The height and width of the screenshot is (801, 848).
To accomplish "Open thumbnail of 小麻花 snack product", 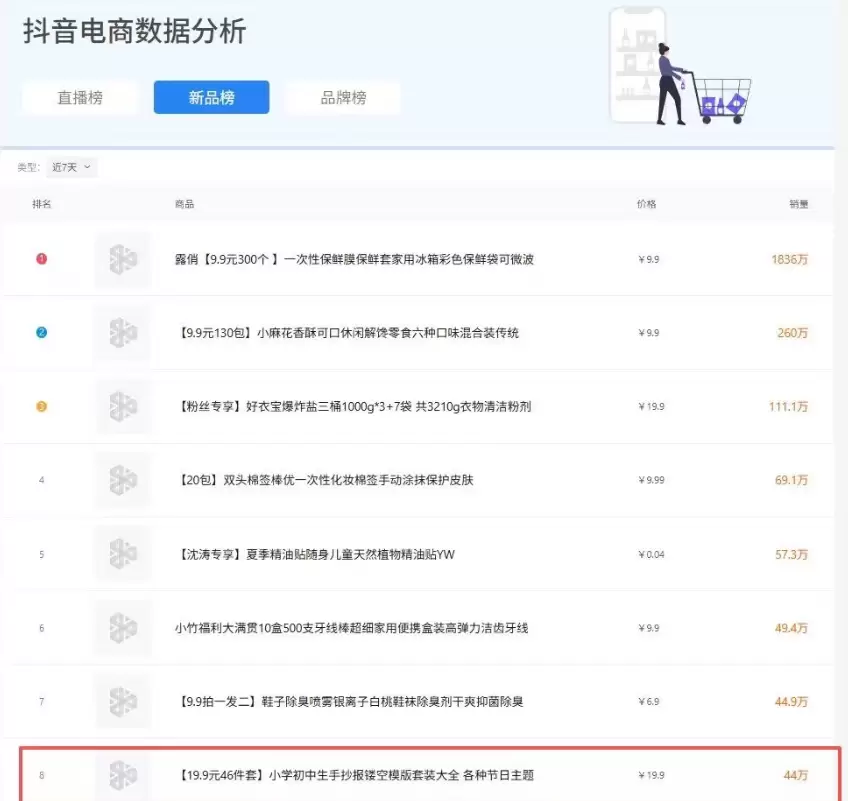I will (x=123, y=333).
